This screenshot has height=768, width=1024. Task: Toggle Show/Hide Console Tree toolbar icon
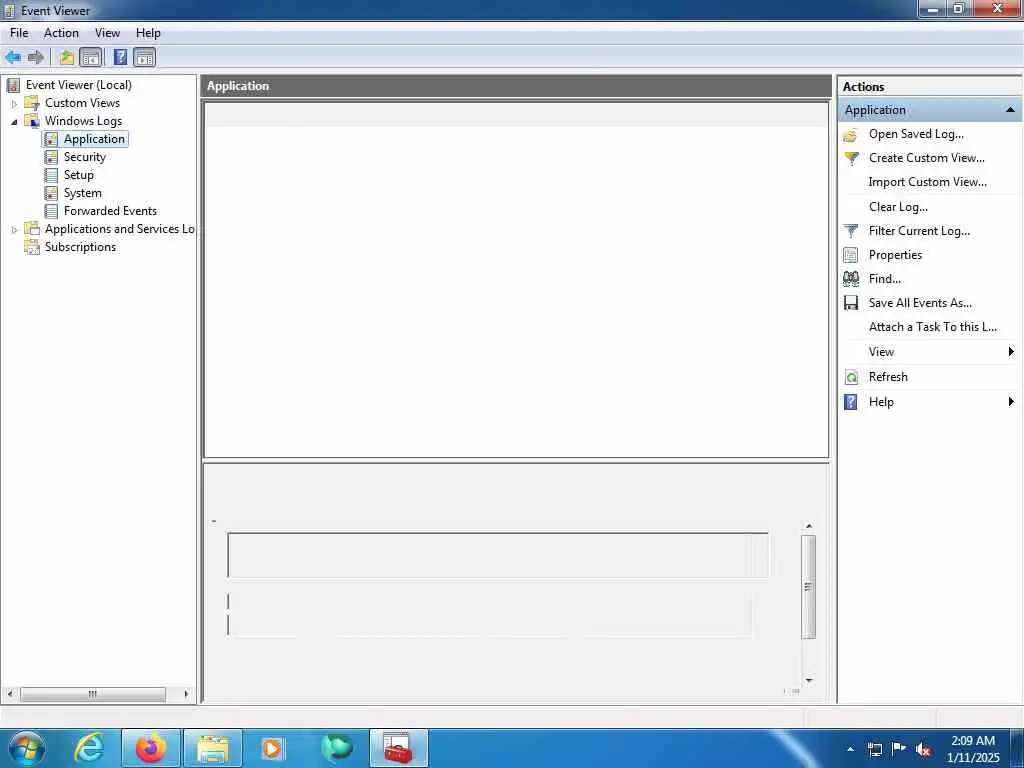91,57
